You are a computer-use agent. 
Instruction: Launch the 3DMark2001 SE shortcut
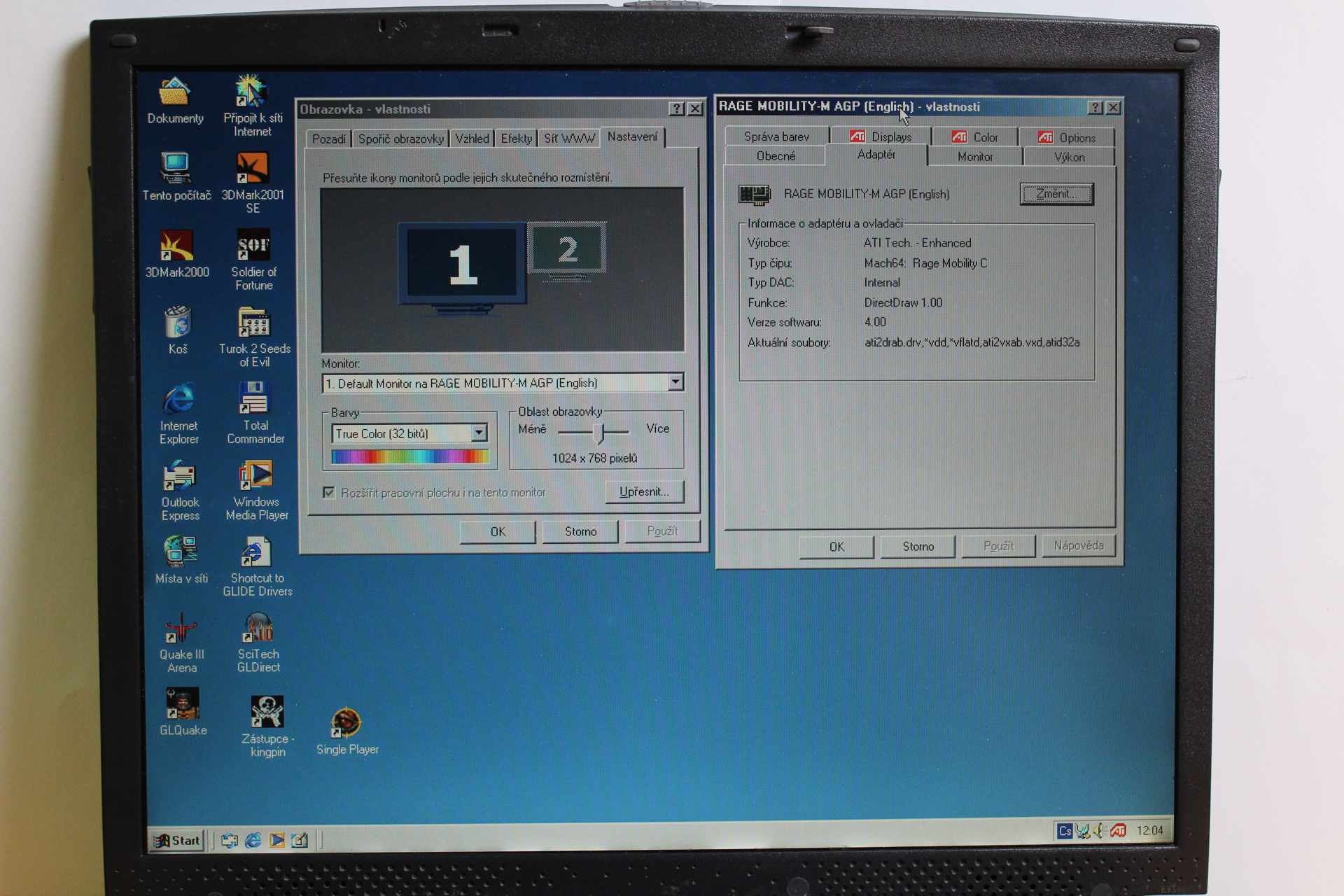tap(253, 182)
